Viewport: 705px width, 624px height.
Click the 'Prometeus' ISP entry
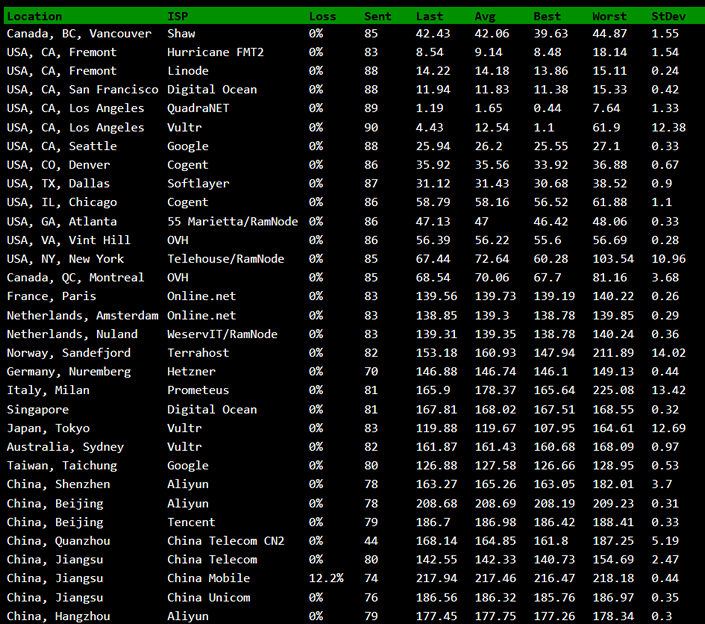pos(198,390)
